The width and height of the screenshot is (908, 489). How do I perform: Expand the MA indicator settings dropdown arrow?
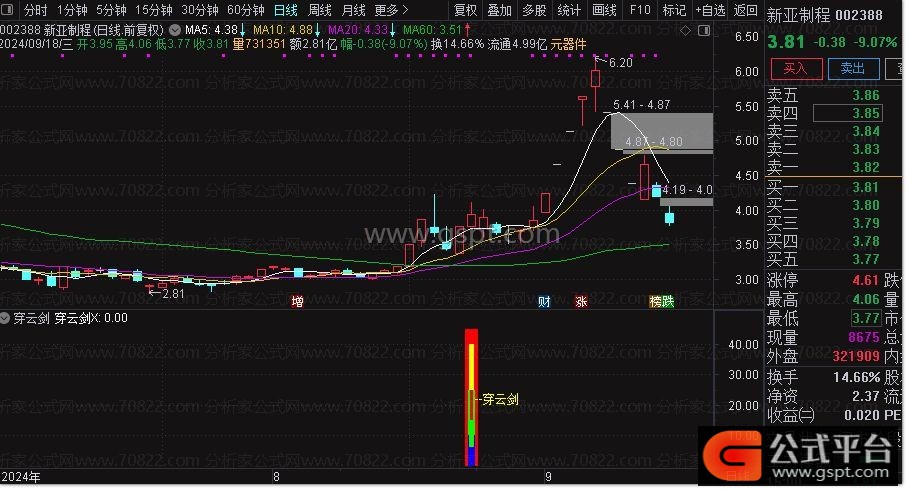coord(175,30)
